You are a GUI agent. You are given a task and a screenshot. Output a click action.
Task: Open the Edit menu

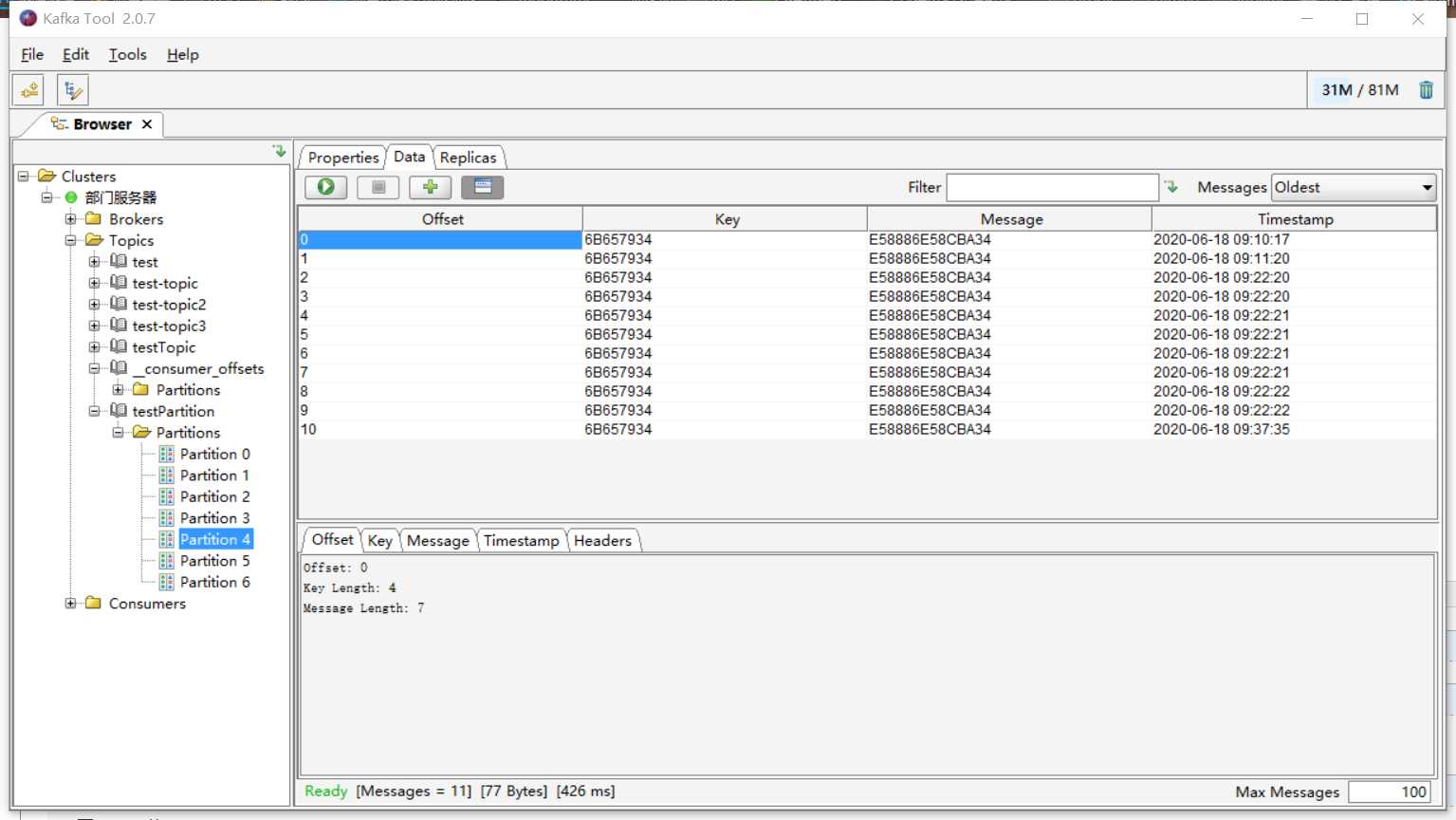pyautogui.click(x=76, y=54)
